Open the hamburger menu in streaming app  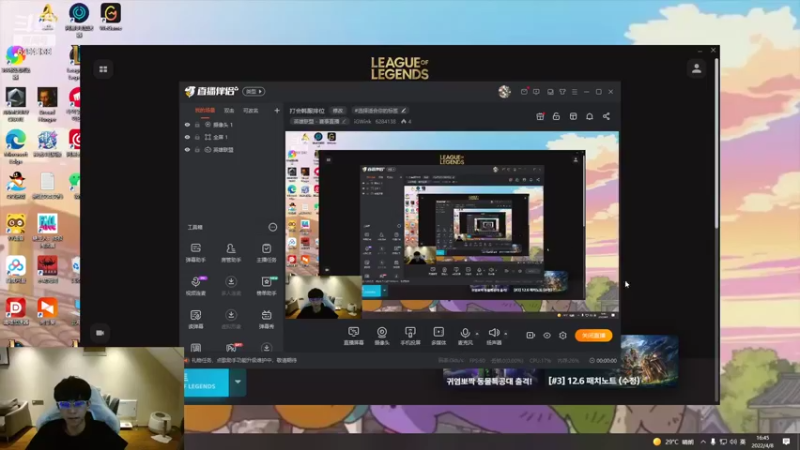coord(574,92)
